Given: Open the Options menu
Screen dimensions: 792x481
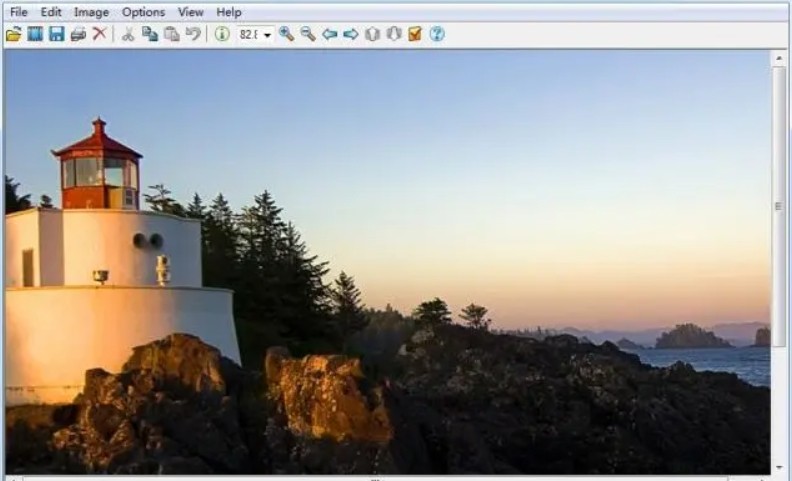Looking at the screenshot, I should [143, 12].
